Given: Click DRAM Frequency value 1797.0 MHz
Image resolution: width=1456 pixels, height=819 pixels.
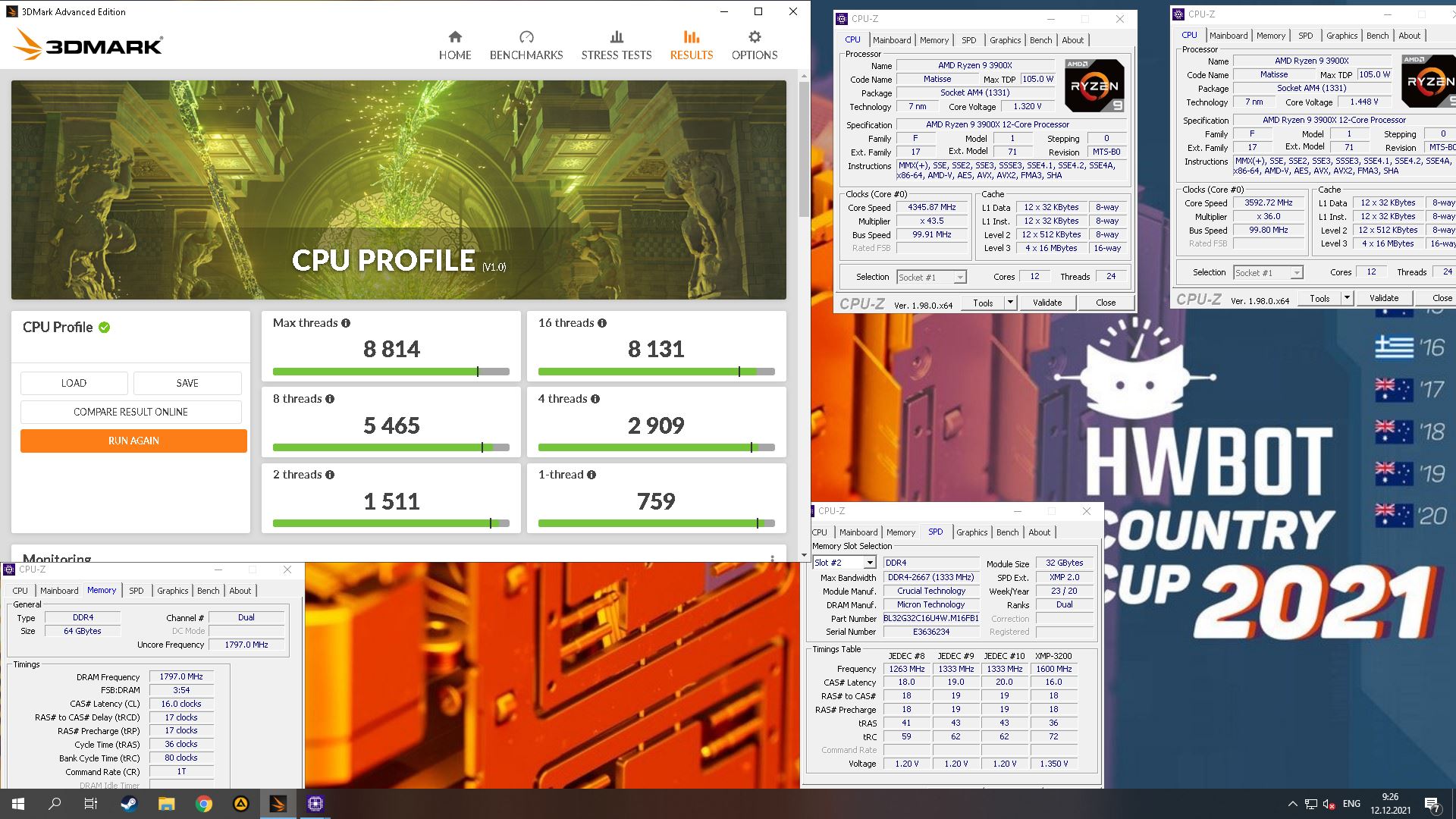Looking at the screenshot, I should [181, 676].
